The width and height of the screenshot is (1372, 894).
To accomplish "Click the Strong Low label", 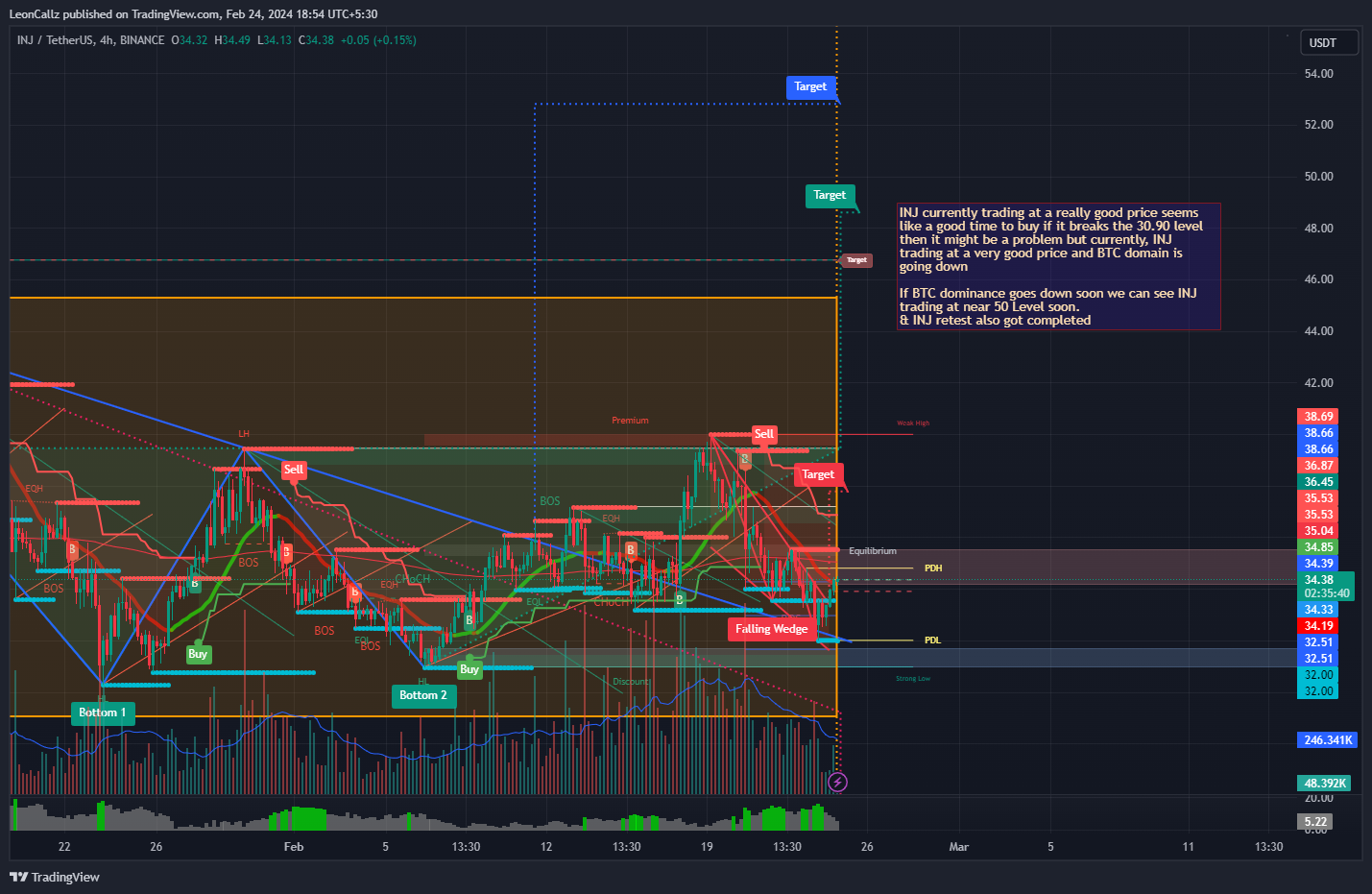I will tap(913, 679).
